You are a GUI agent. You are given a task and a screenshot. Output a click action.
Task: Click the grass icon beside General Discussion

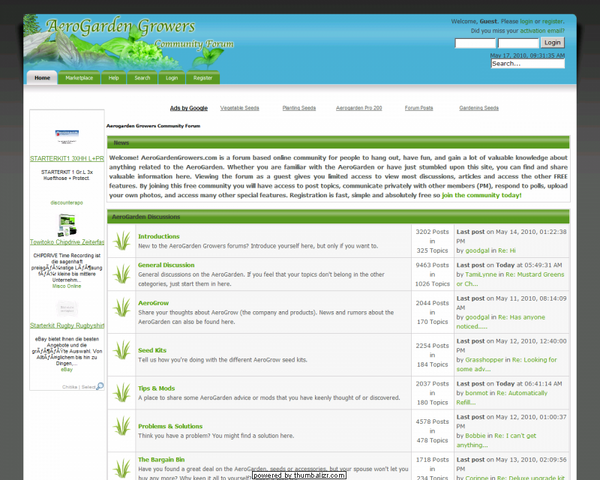(122, 274)
